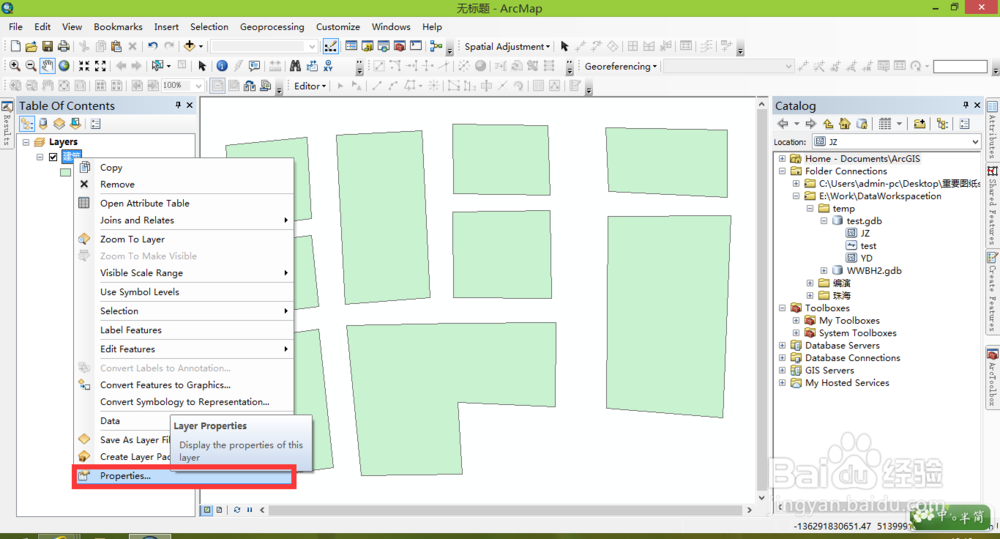Open the map scale combo box
This screenshot has width=1000, height=539.
pyautogui.click(x=264, y=47)
